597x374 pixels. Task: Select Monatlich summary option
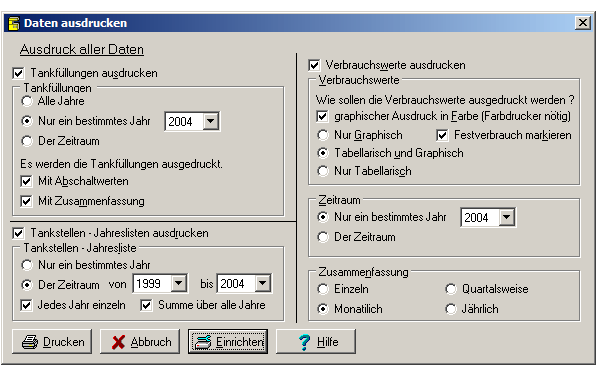click(323, 309)
